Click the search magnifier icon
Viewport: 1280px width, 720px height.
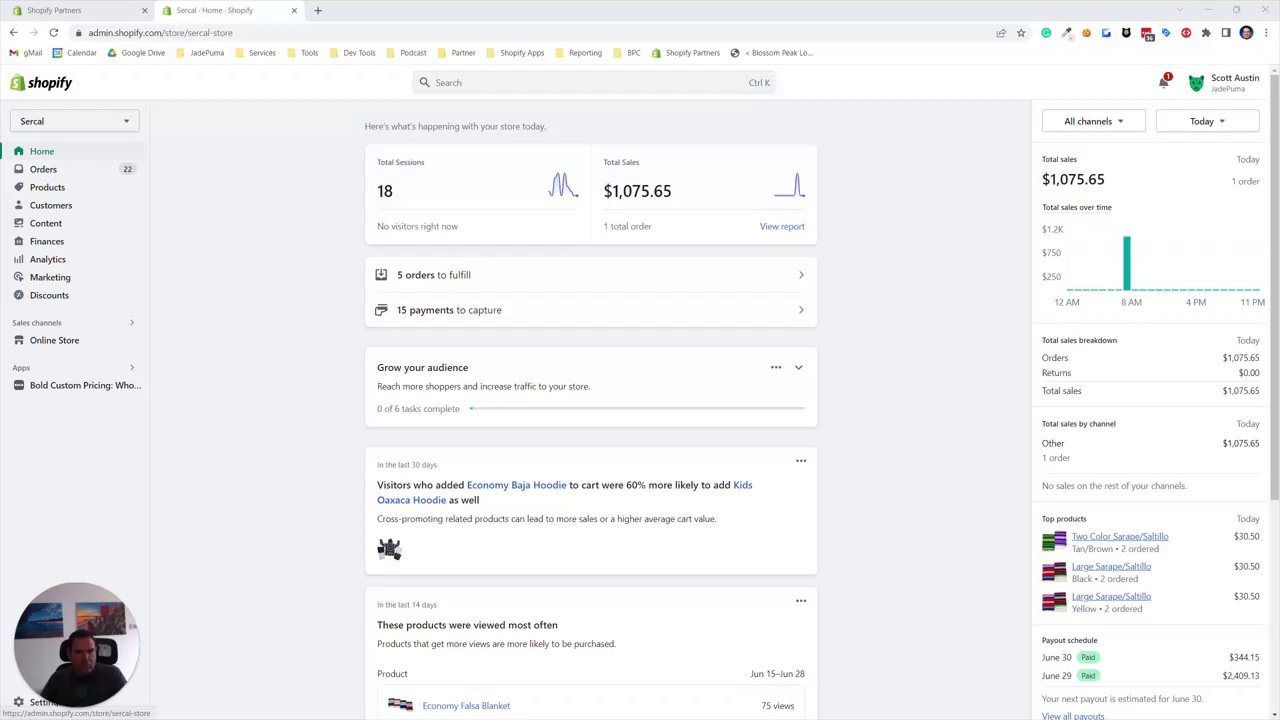pyautogui.click(x=424, y=82)
